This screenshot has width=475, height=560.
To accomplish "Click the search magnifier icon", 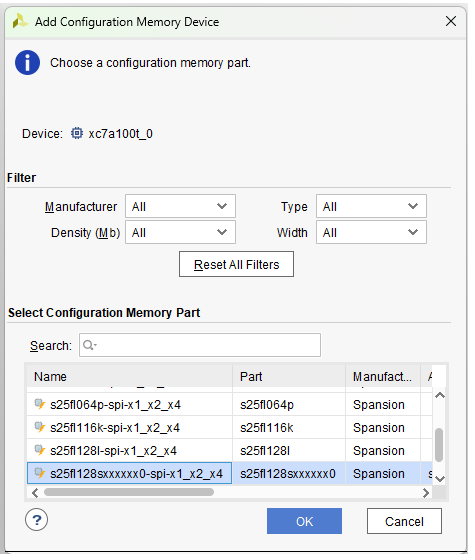I will coord(89,345).
